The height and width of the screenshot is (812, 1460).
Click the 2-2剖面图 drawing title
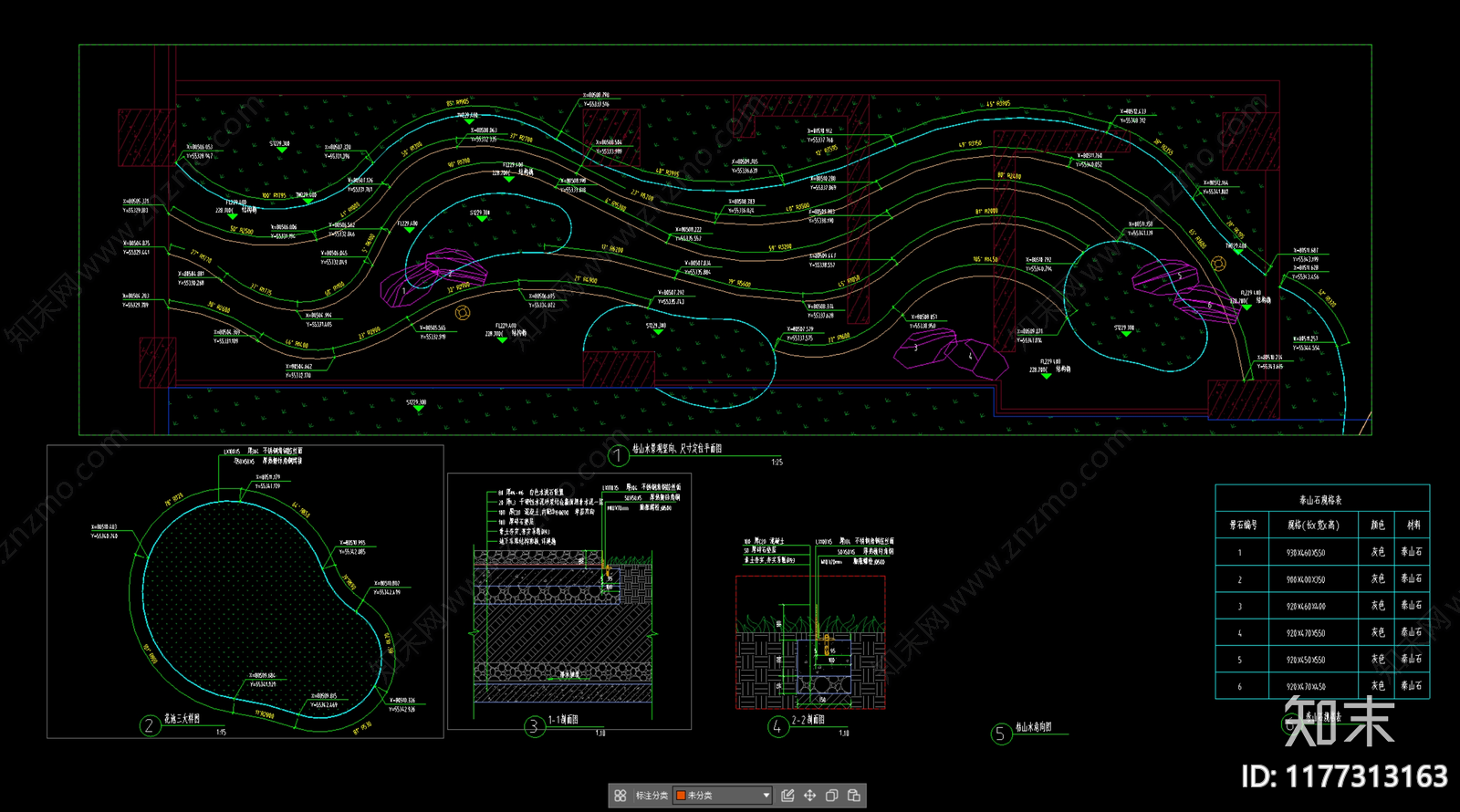point(808,720)
